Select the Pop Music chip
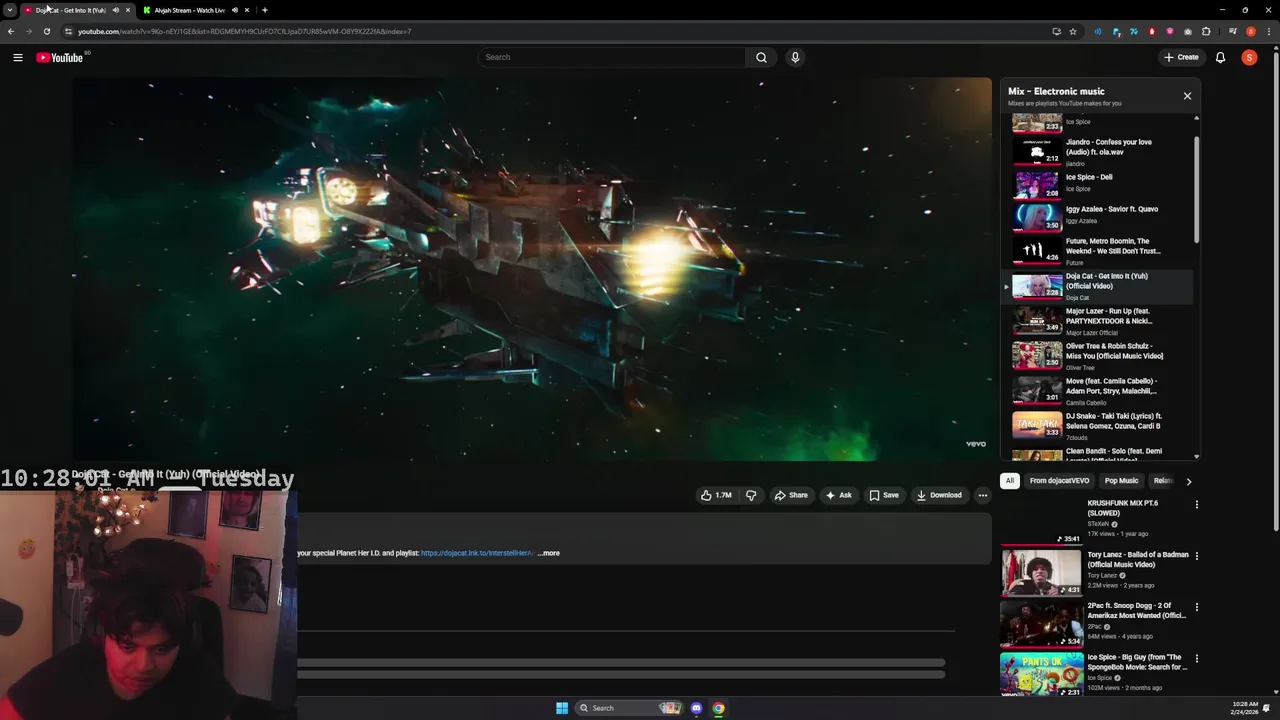Image resolution: width=1280 pixels, height=720 pixels. (1121, 481)
